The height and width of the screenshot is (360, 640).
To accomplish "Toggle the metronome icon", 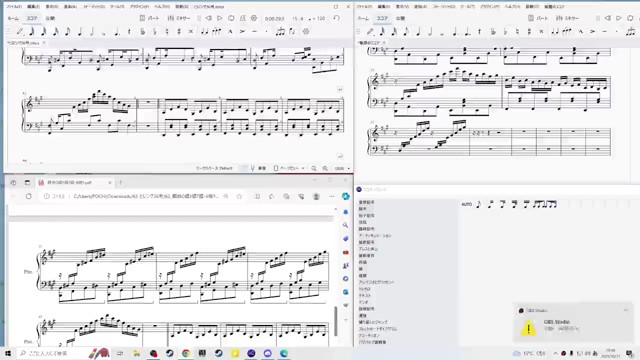I will click(242, 18).
